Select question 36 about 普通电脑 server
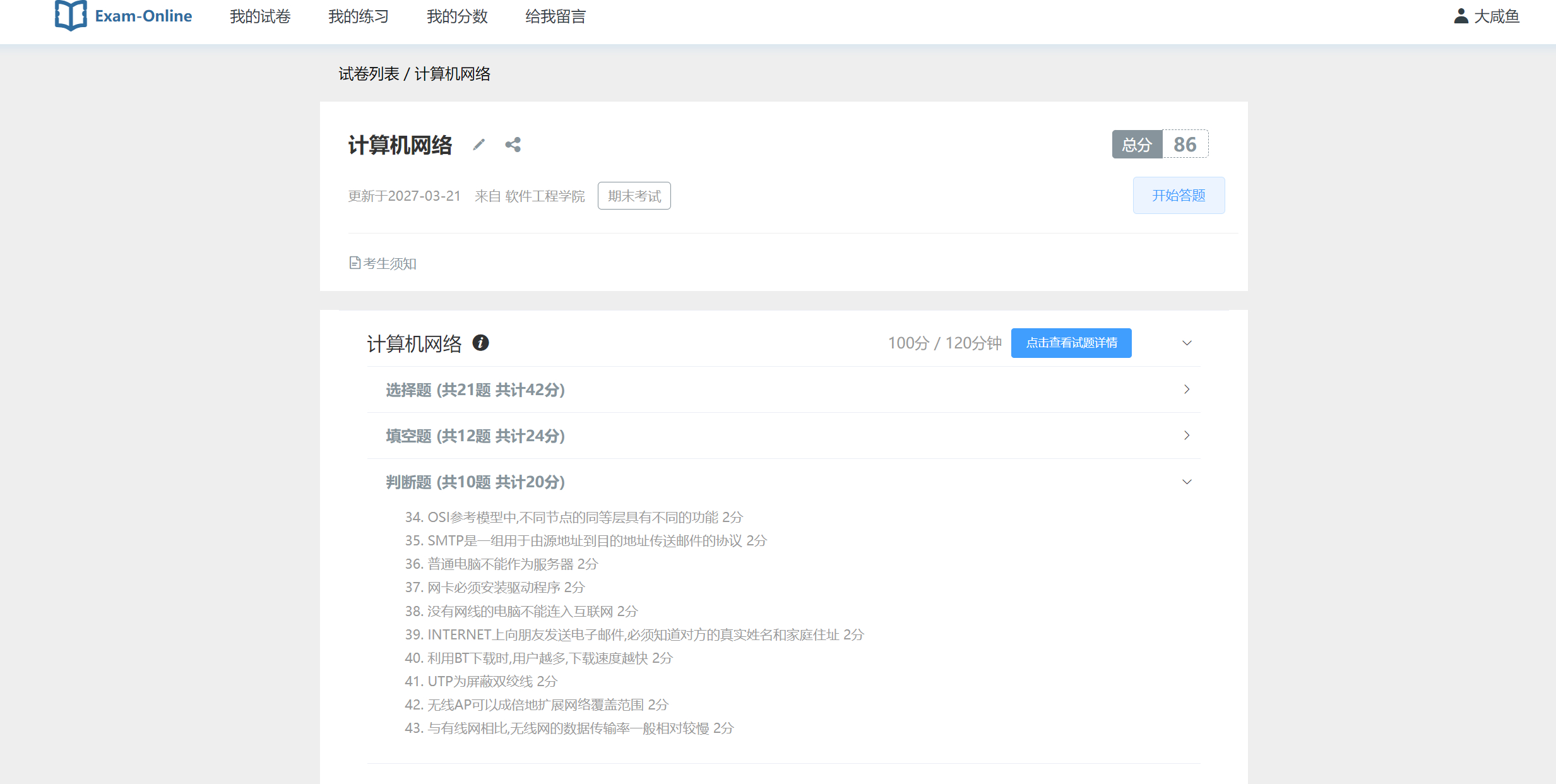 [x=501, y=564]
